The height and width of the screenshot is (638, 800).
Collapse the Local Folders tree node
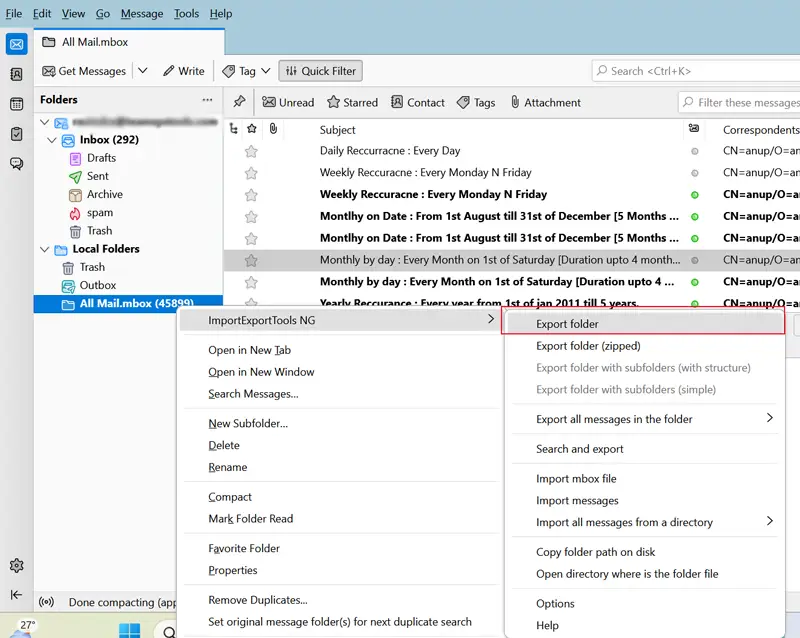coord(44,249)
